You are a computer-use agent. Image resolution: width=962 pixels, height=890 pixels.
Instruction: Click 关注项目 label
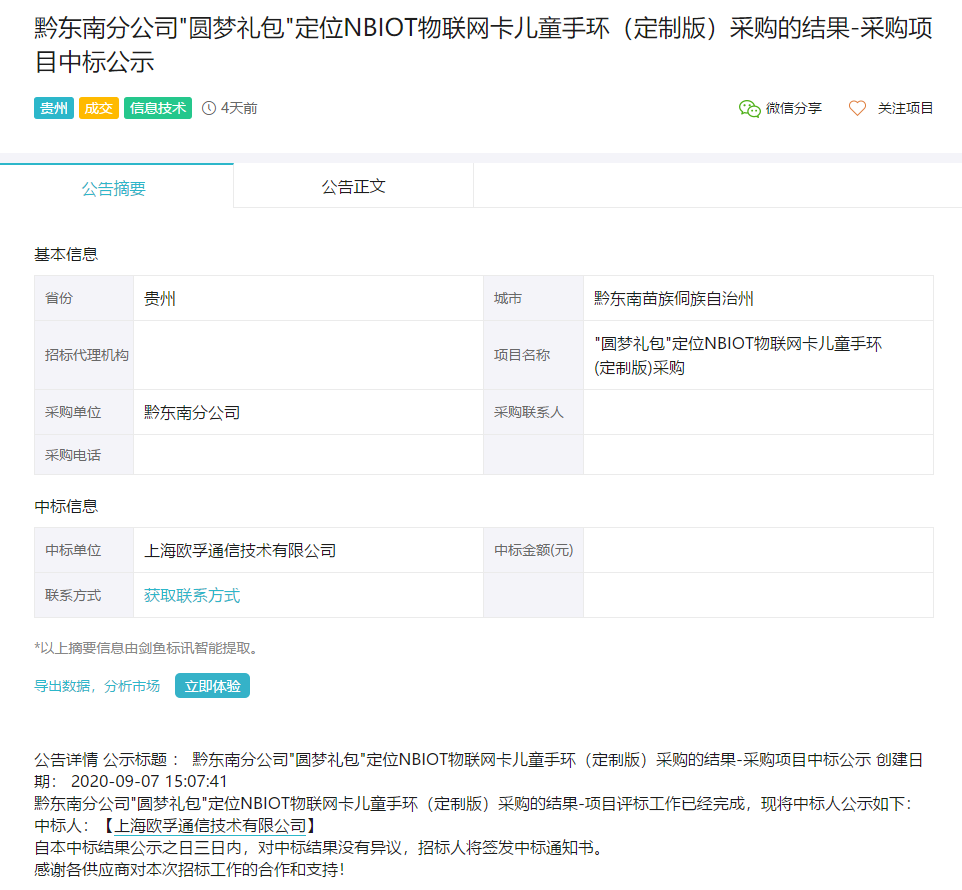[905, 109]
